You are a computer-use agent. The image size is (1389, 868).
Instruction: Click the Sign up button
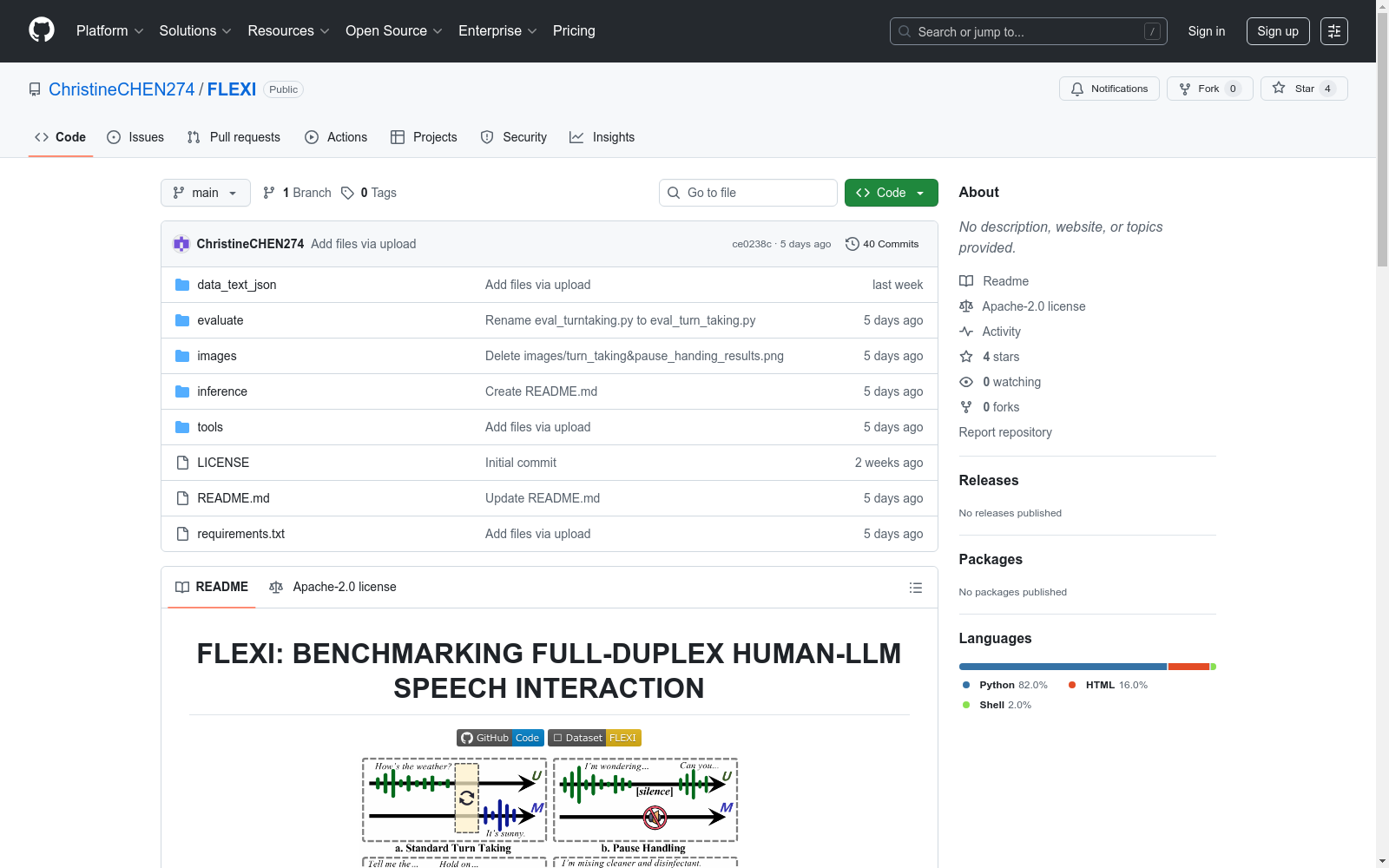point(1278,31)
